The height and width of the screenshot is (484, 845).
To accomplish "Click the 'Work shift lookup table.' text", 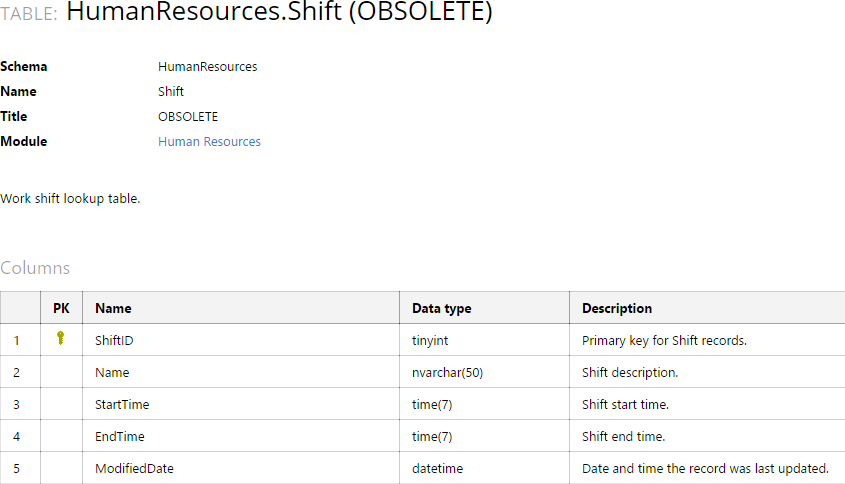I will (70, 198).
